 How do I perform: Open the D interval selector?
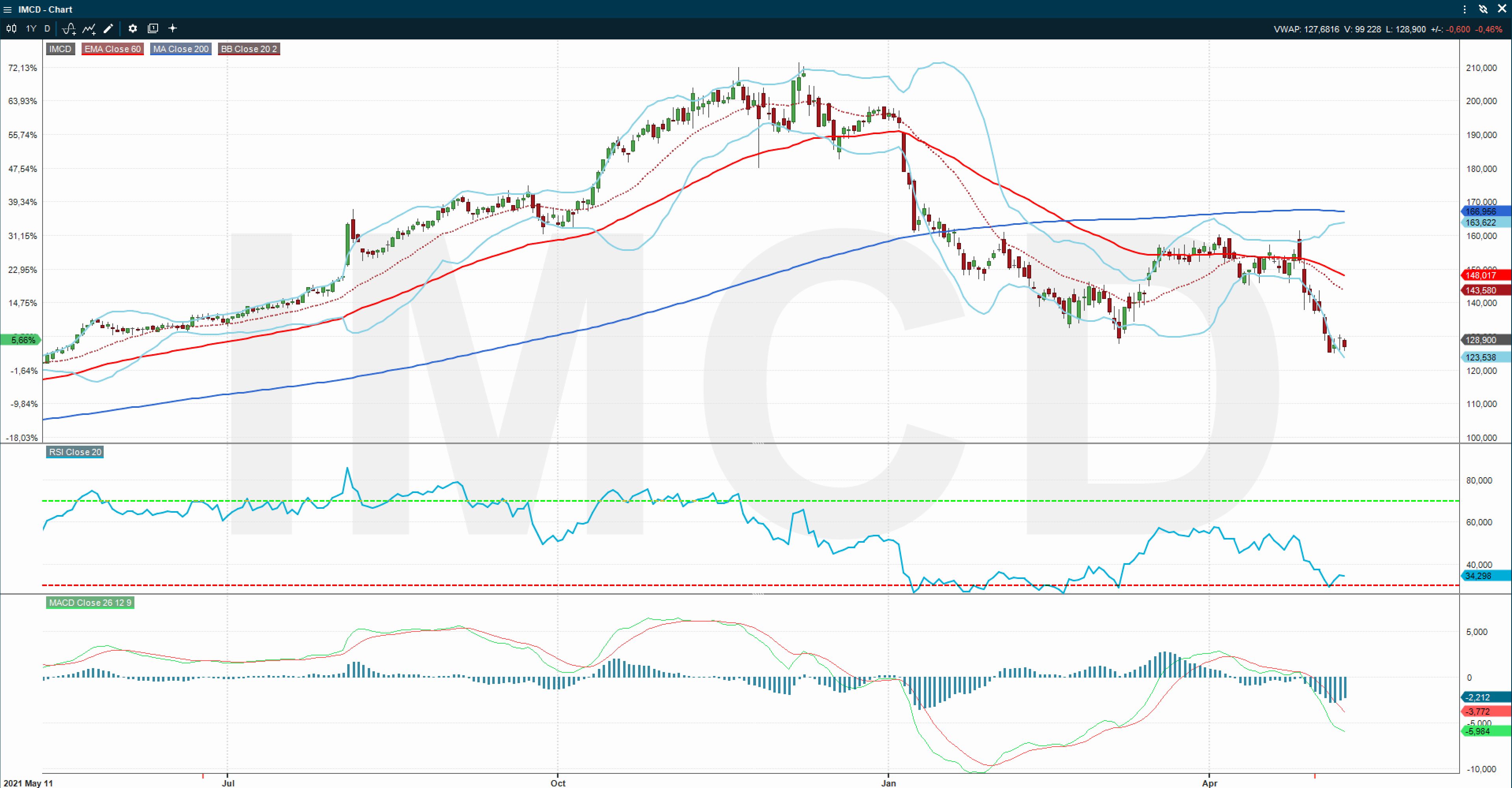pyautogui.click(x=48, y=28)
